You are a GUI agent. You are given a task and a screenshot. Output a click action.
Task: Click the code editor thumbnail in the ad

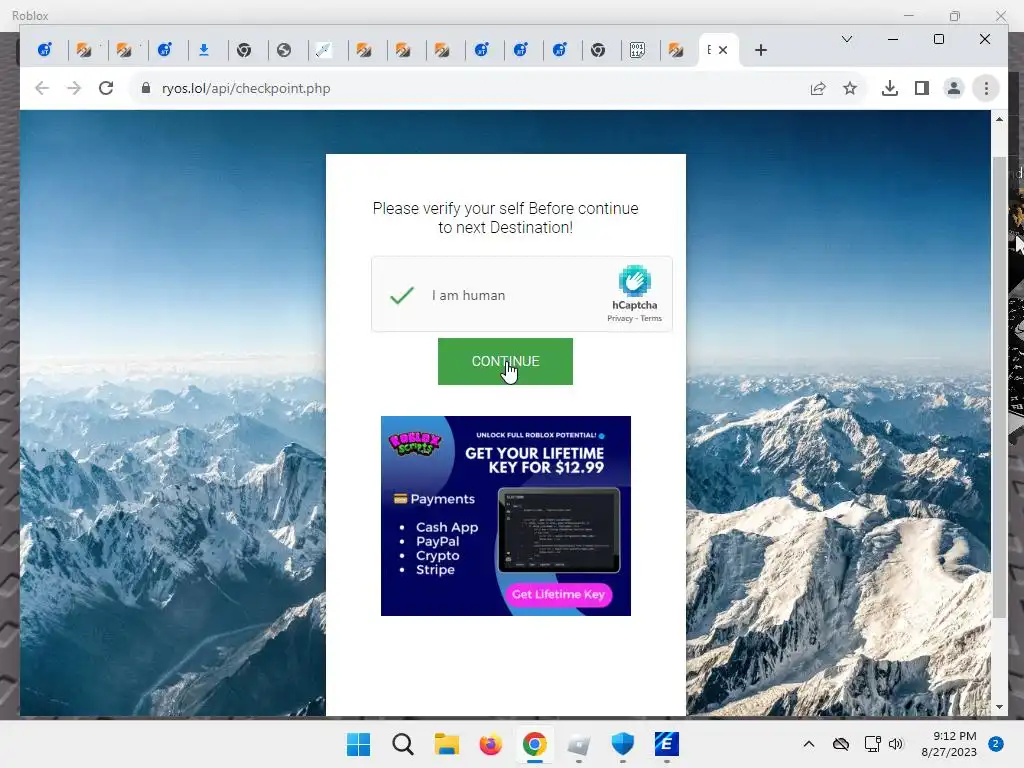tap(558, 530)
